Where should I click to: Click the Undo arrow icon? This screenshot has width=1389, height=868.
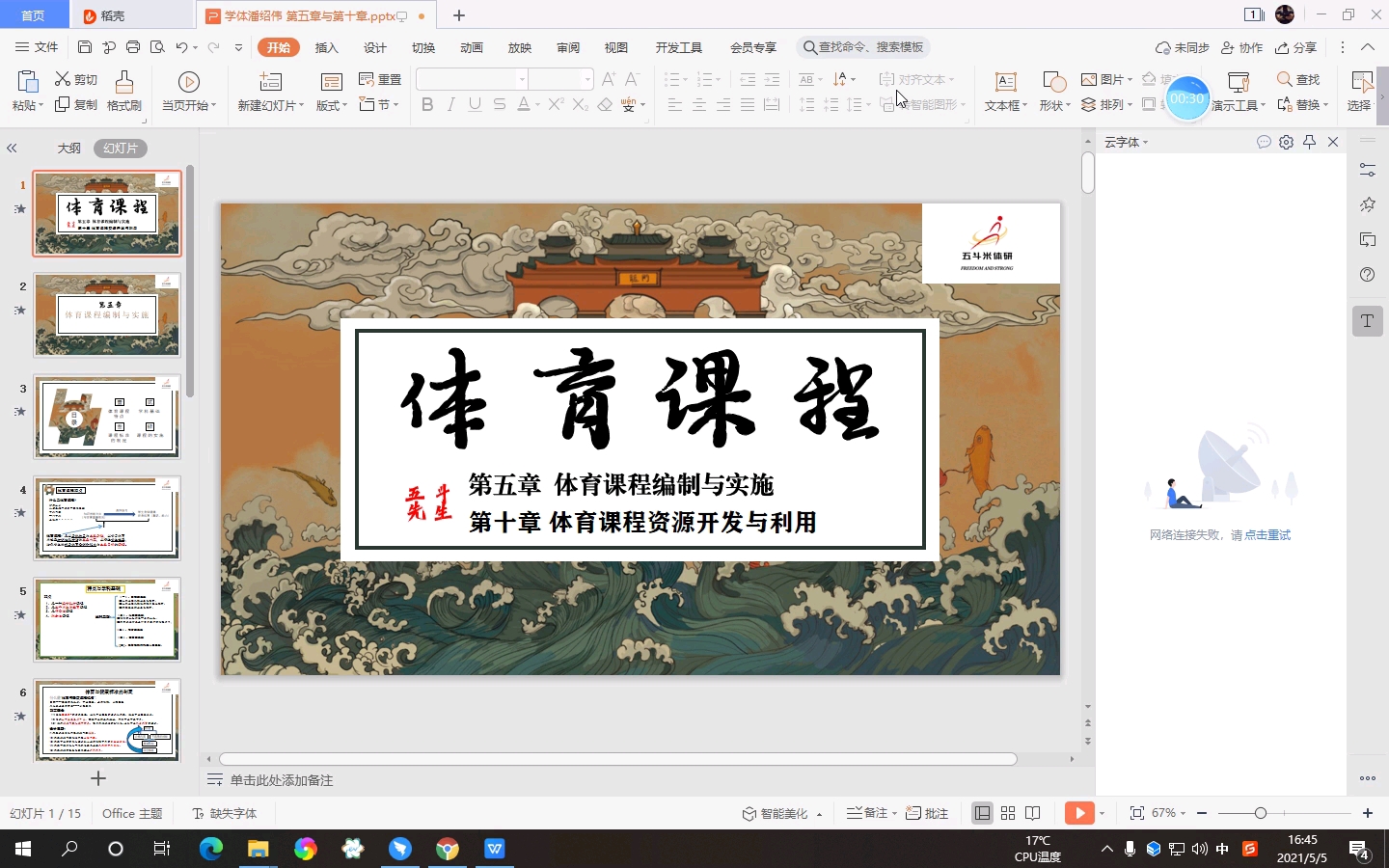coord(181,47)
